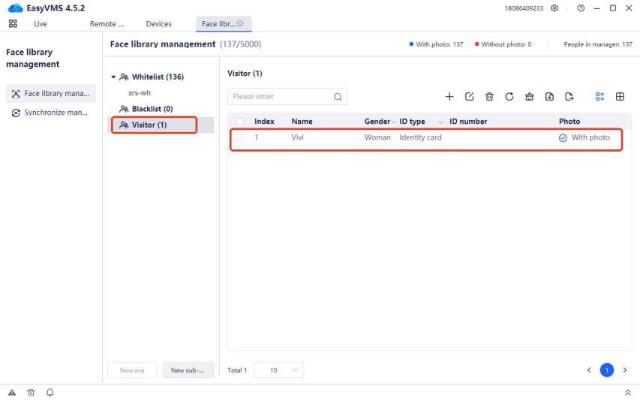Switch to grid view layout icon
The width and height of the screenshot is (640, 400).
[x=620, y=97]
